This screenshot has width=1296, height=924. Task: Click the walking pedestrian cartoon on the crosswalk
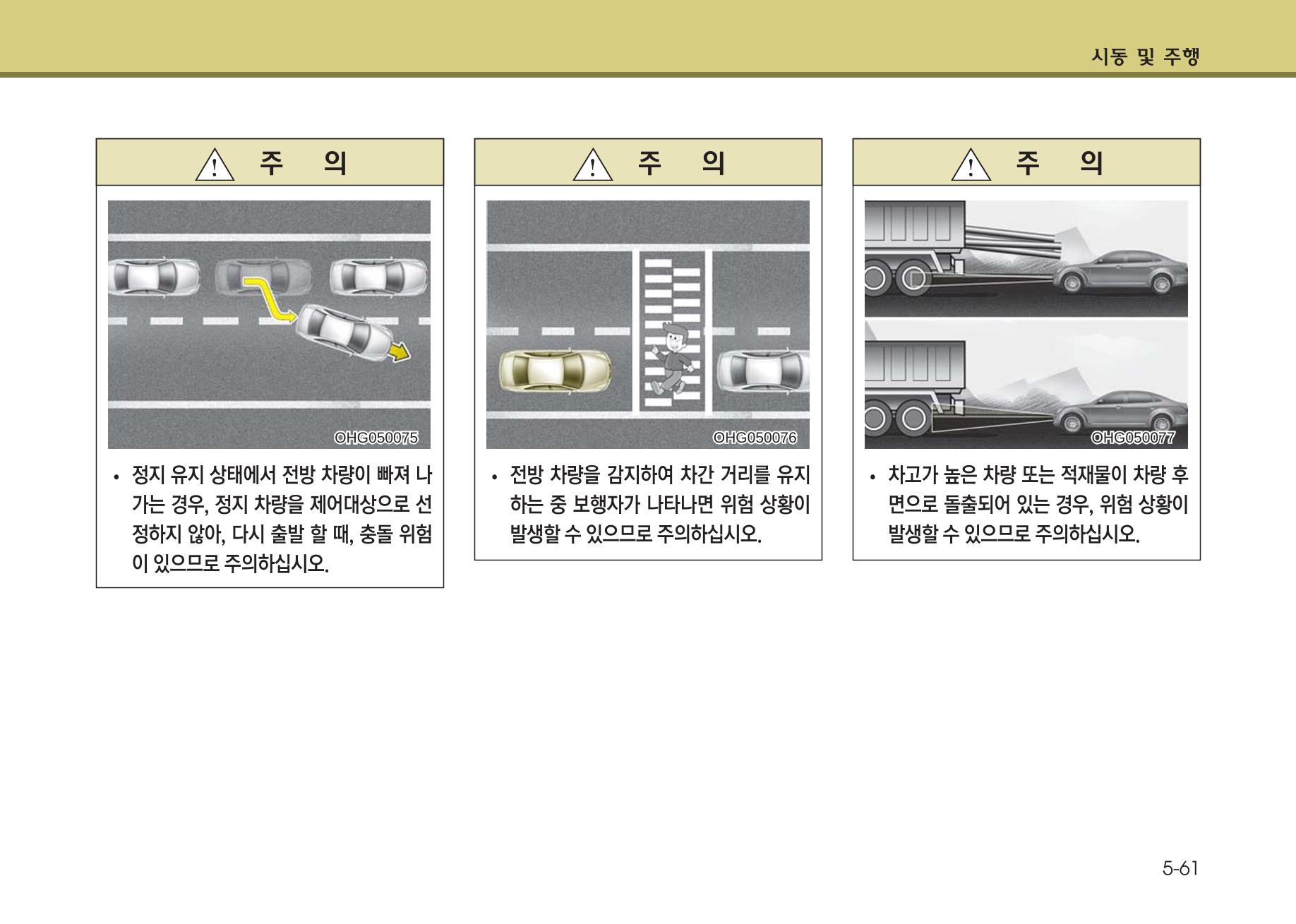pyautogui.click(x=674, y=359)
